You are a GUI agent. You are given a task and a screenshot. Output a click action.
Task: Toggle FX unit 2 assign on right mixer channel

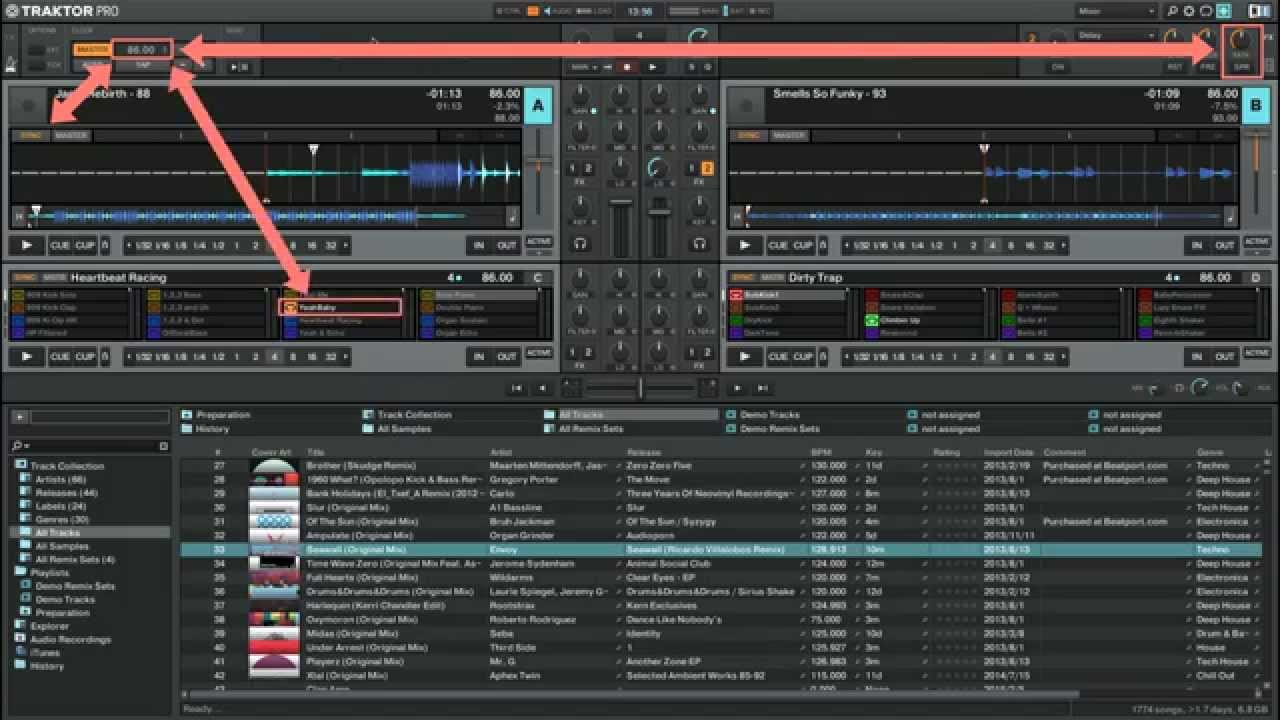[708, 168]
